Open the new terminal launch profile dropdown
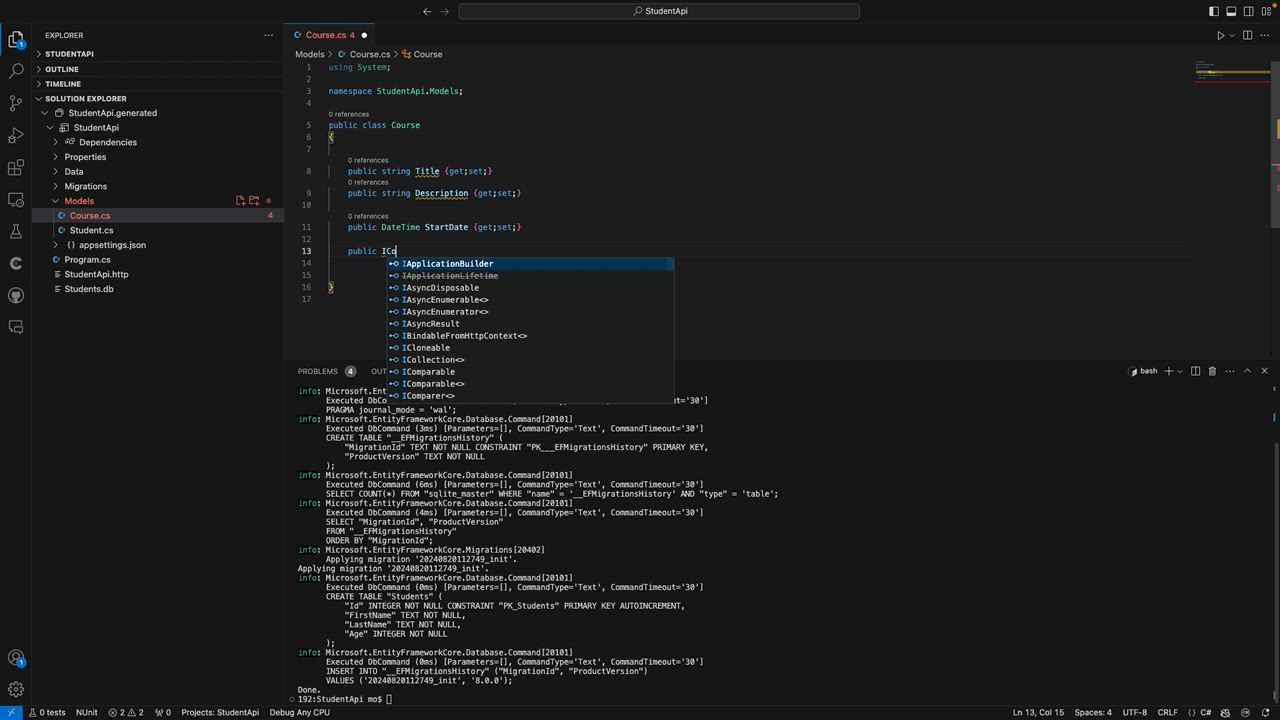This screenshot has height=720, width=1280. (1180, 371)
